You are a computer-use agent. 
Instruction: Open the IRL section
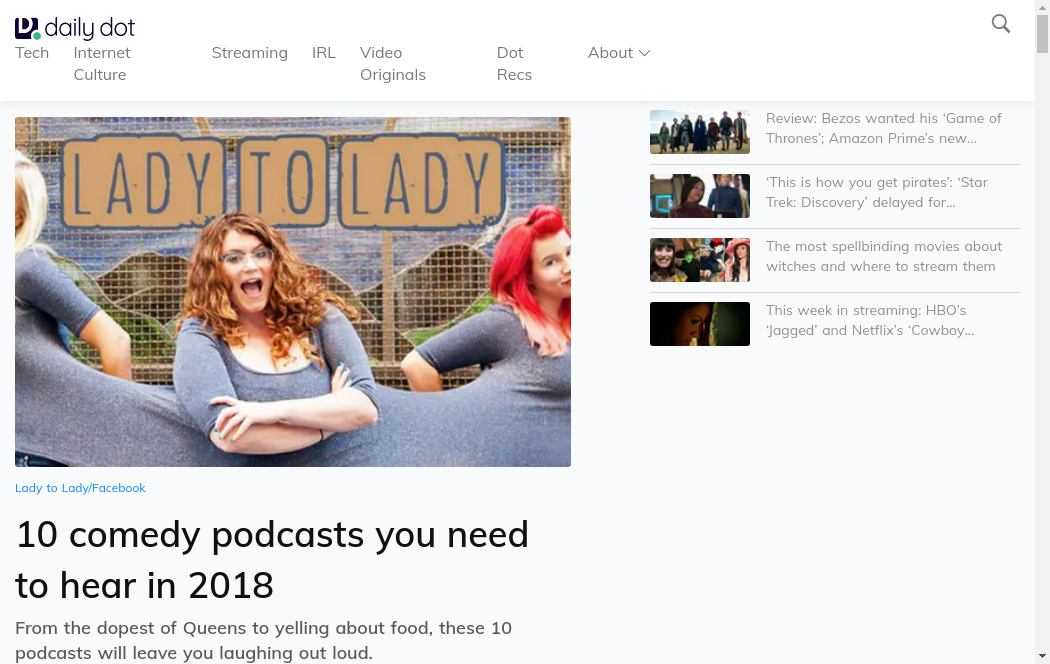click(324, 53)
